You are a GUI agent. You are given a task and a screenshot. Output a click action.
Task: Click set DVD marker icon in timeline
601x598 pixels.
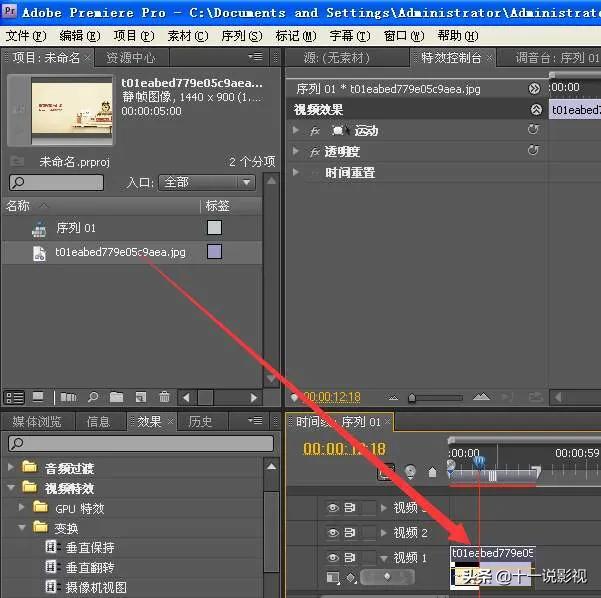(410, 472)
